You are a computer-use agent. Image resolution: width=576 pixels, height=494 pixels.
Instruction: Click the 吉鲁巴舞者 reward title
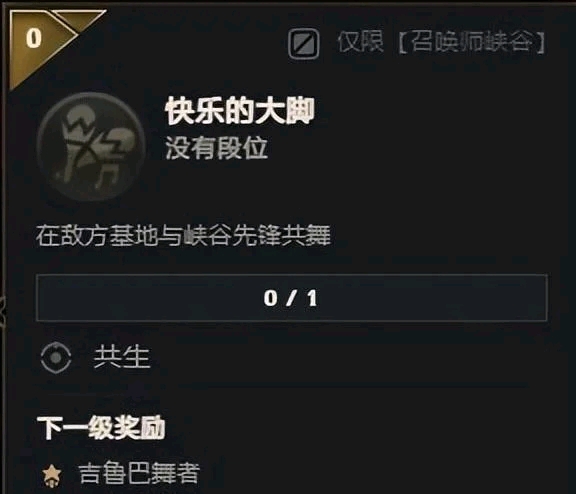(x=139, y=473)
